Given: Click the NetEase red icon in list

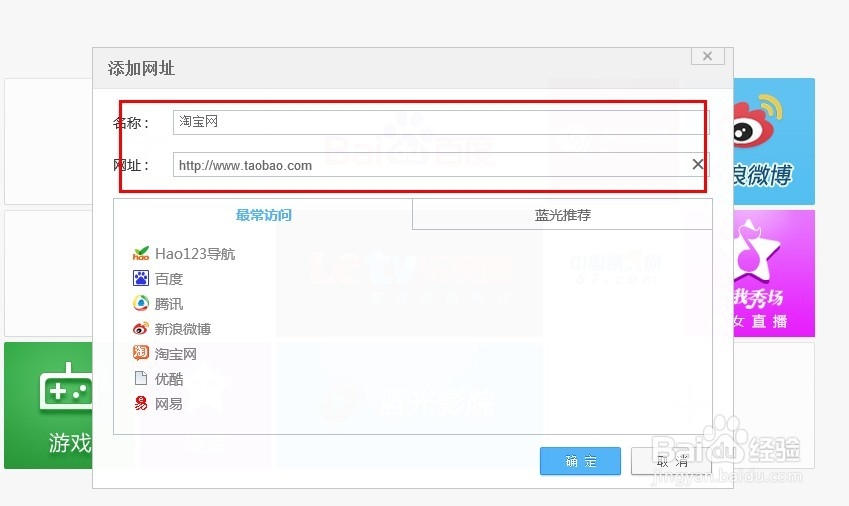Looking at the screenshot, I should point(141,403).
